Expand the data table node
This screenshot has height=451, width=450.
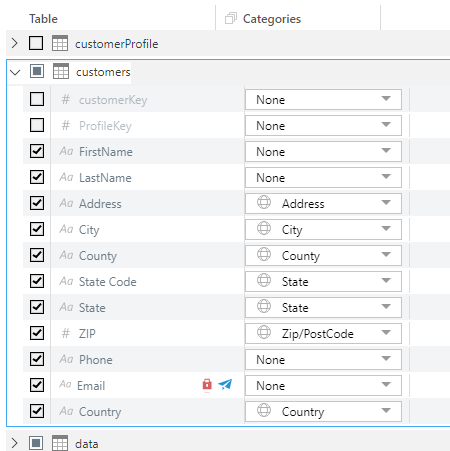[14, 443]
